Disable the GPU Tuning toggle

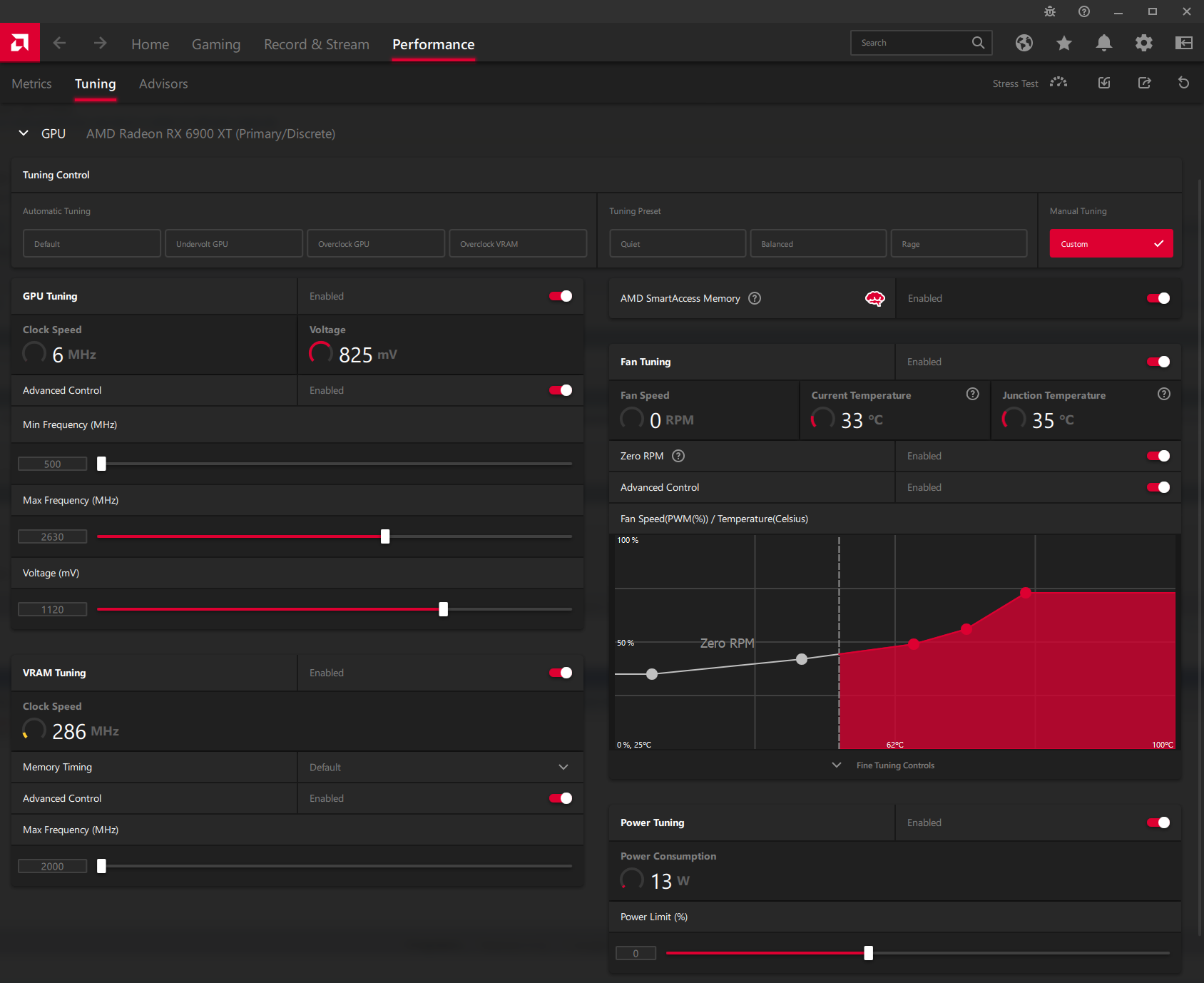[x=561, y=296]
